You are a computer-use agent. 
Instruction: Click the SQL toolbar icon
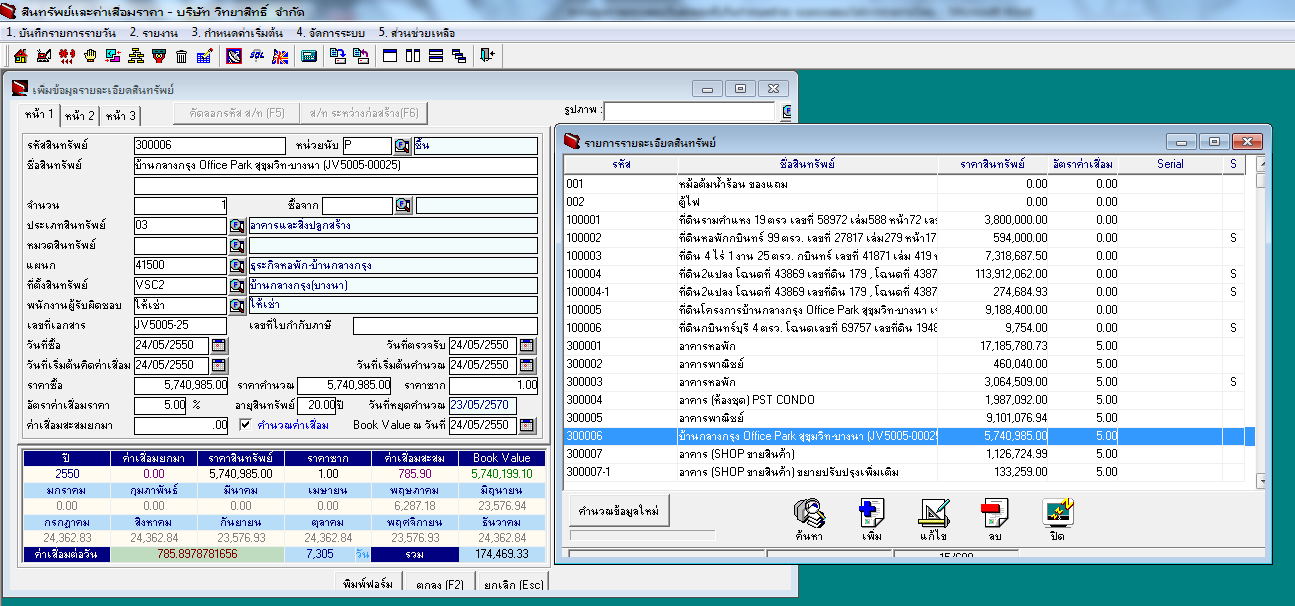click(x=257, y=56)
